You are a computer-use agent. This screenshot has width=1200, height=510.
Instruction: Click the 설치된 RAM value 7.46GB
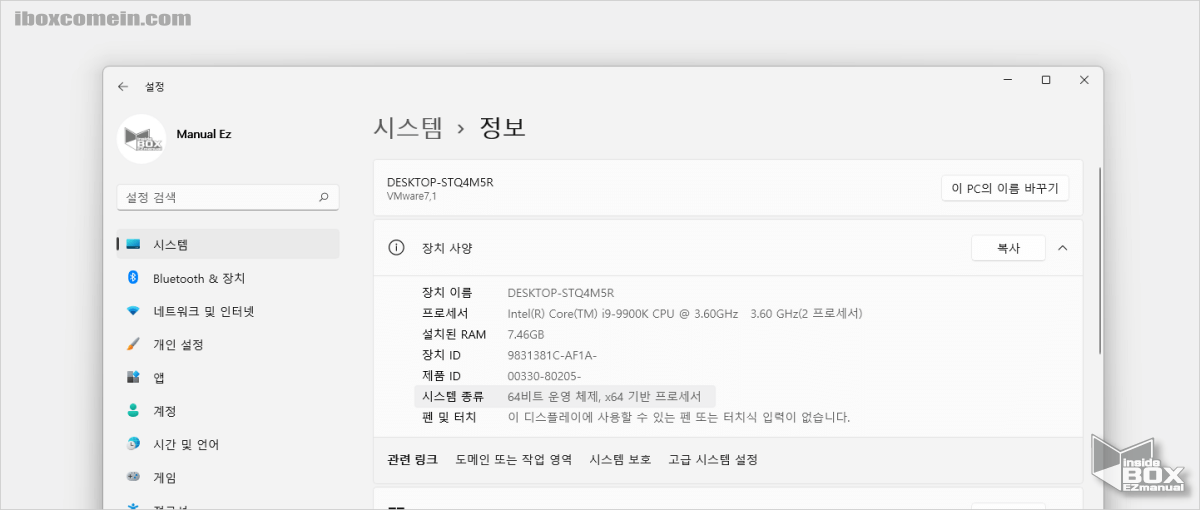pos(526,335)
